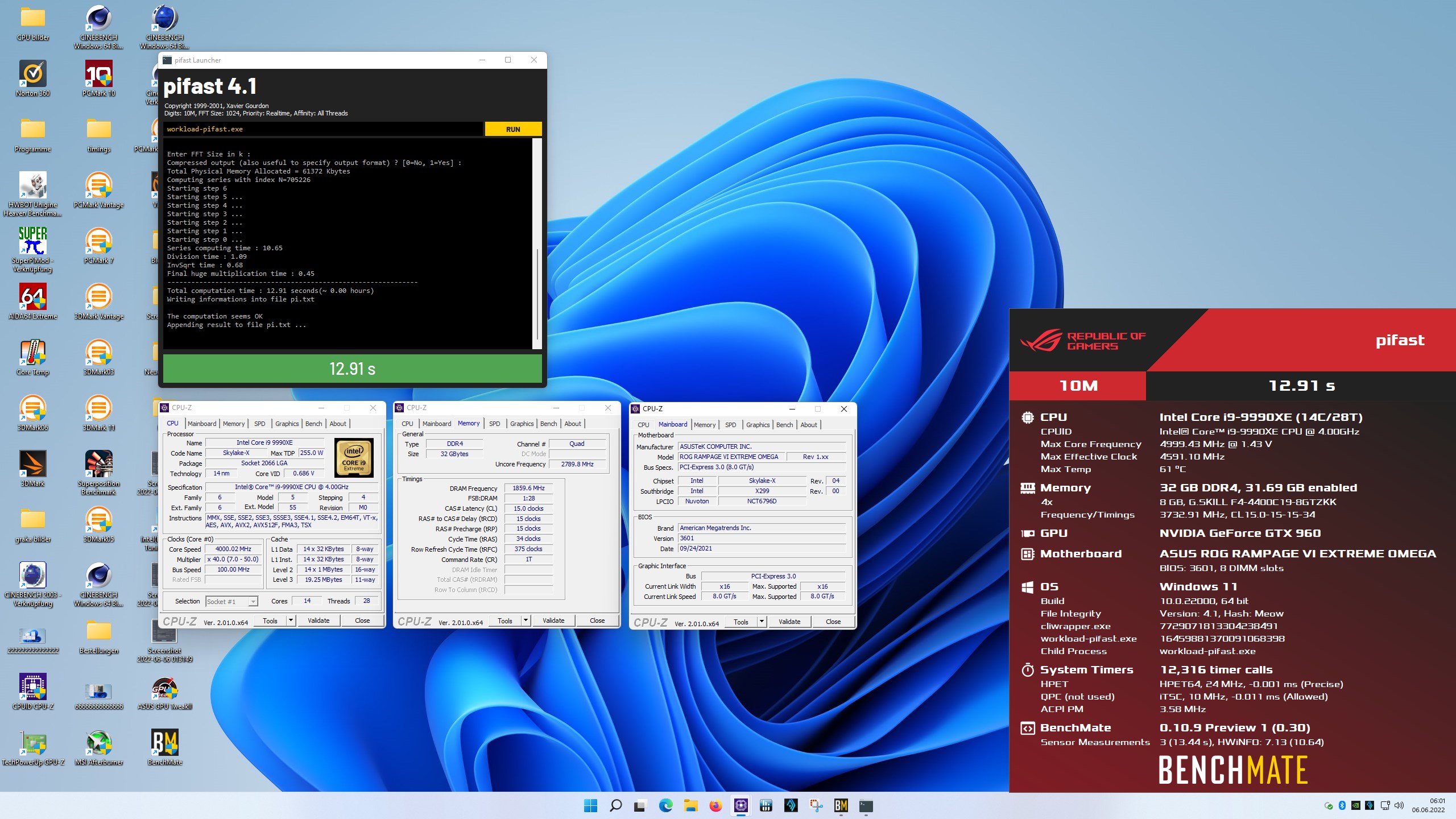Click the Windows Start button

click(x=590, y=805)
